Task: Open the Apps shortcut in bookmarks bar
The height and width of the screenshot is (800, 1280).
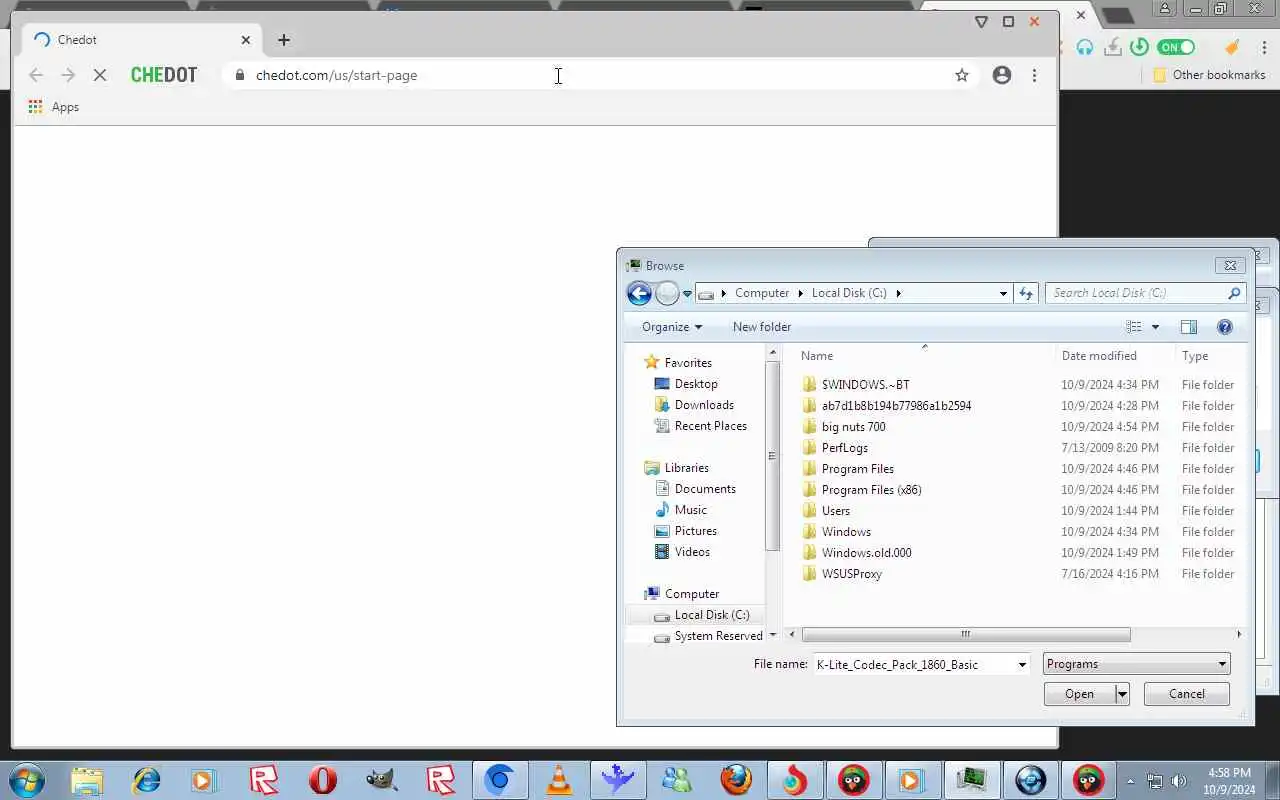Action: [x=54, y=107]
